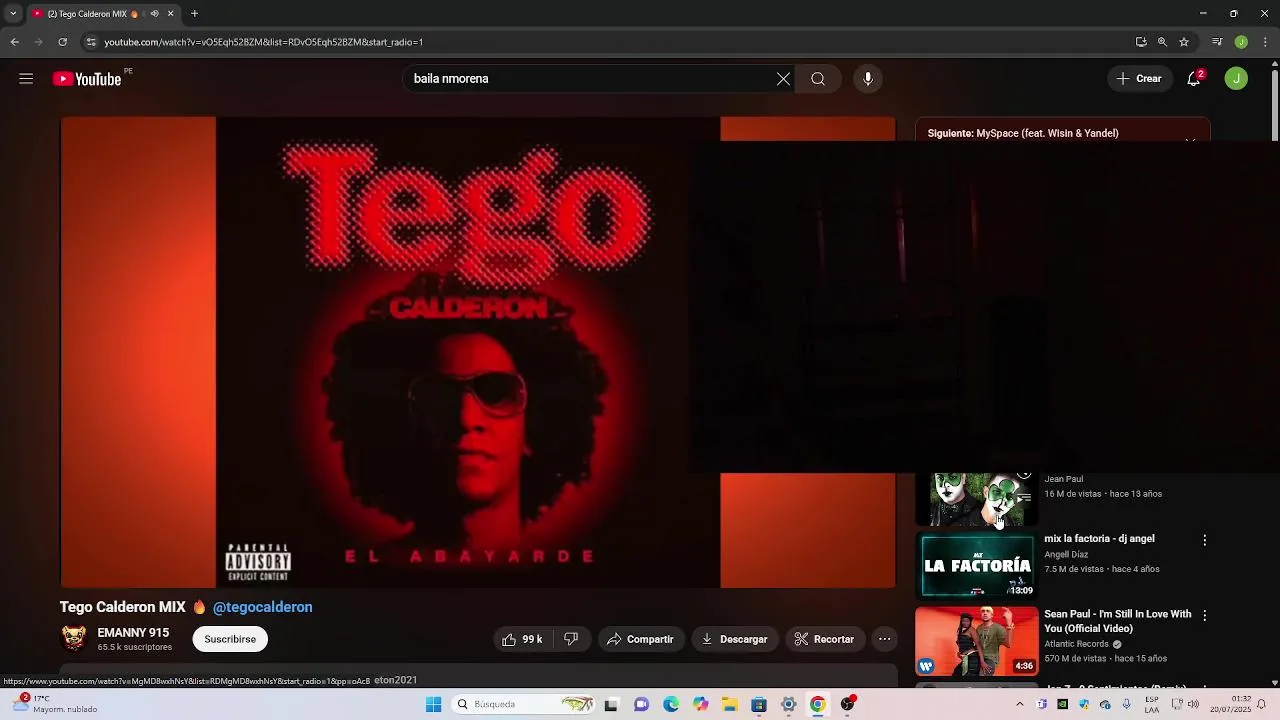Open Chrome profile avatar in toolbar
The width and height of the screenshot is (1280, 720).
[1241, 42]
